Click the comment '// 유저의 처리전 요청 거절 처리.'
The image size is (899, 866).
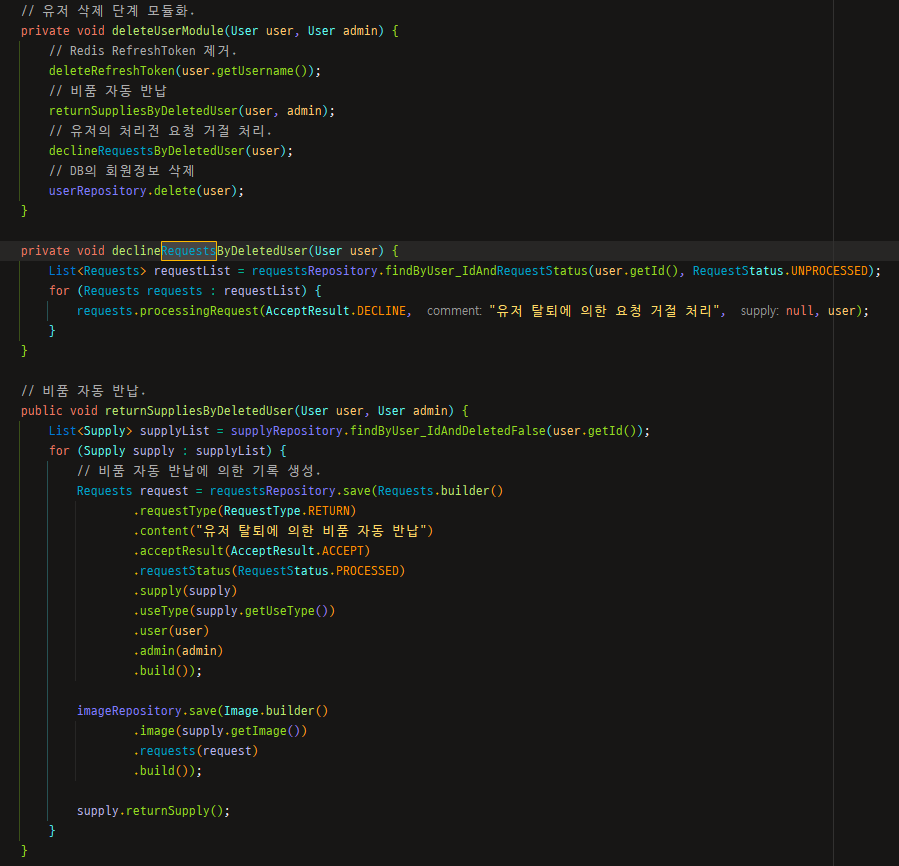click(x=160, y=131)
